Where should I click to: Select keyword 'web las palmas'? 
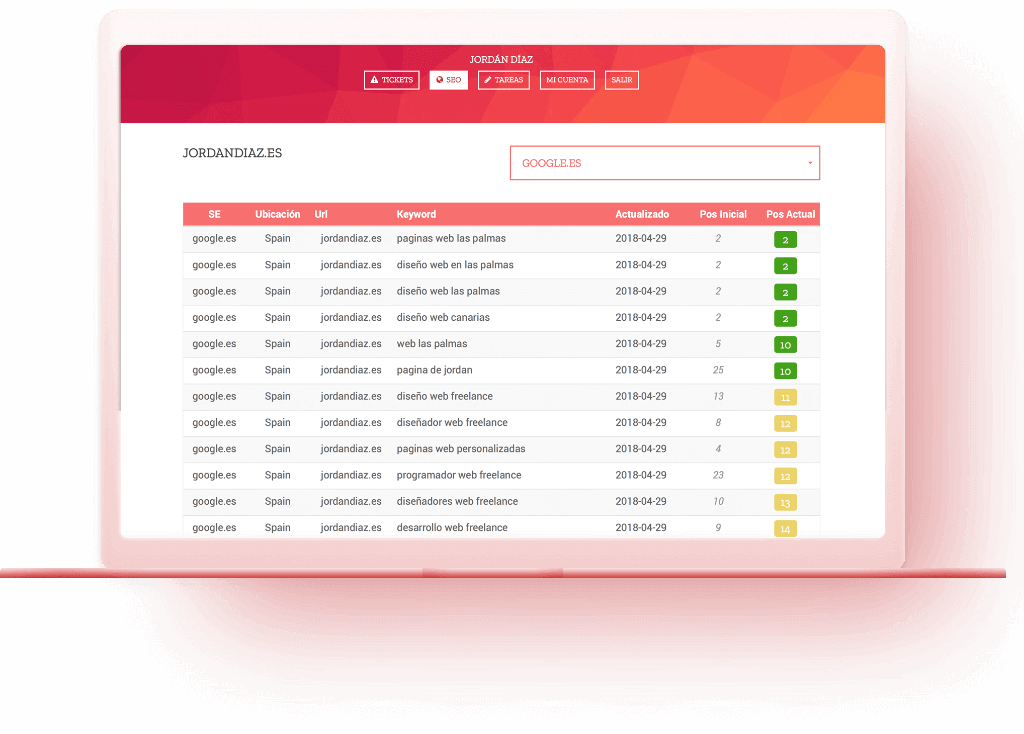(432, 343)
